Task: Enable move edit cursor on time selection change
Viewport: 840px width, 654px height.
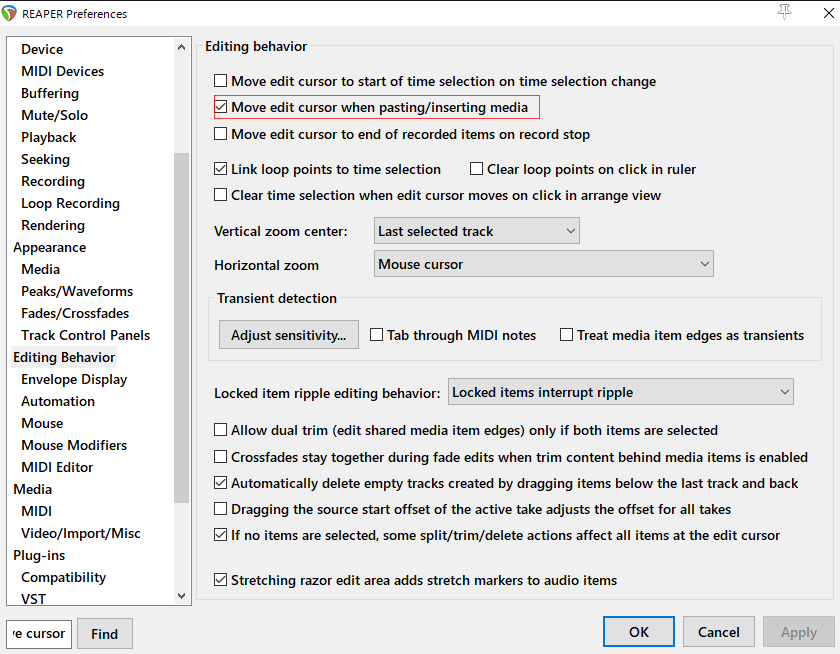Action: pyautogui.click(x=221, y=81)
